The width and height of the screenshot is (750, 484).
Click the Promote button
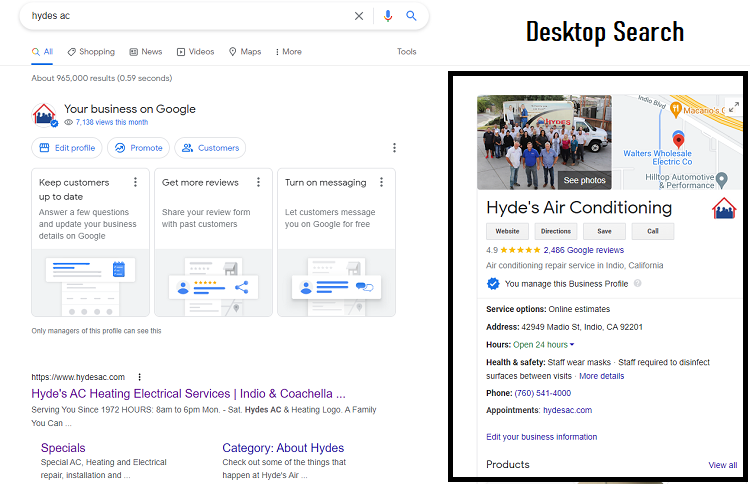138,148
